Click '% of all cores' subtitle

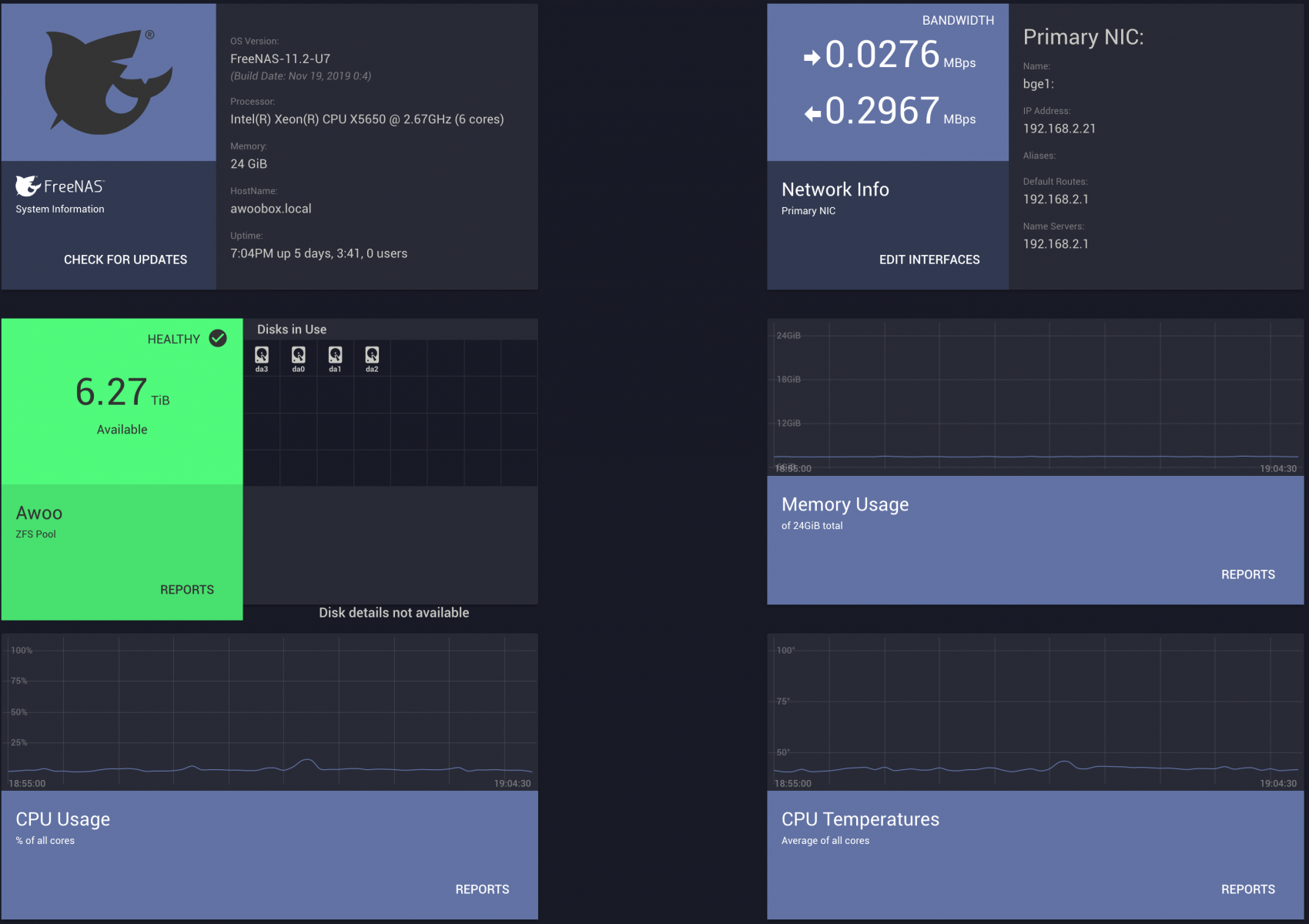click(x=45, y=841)
